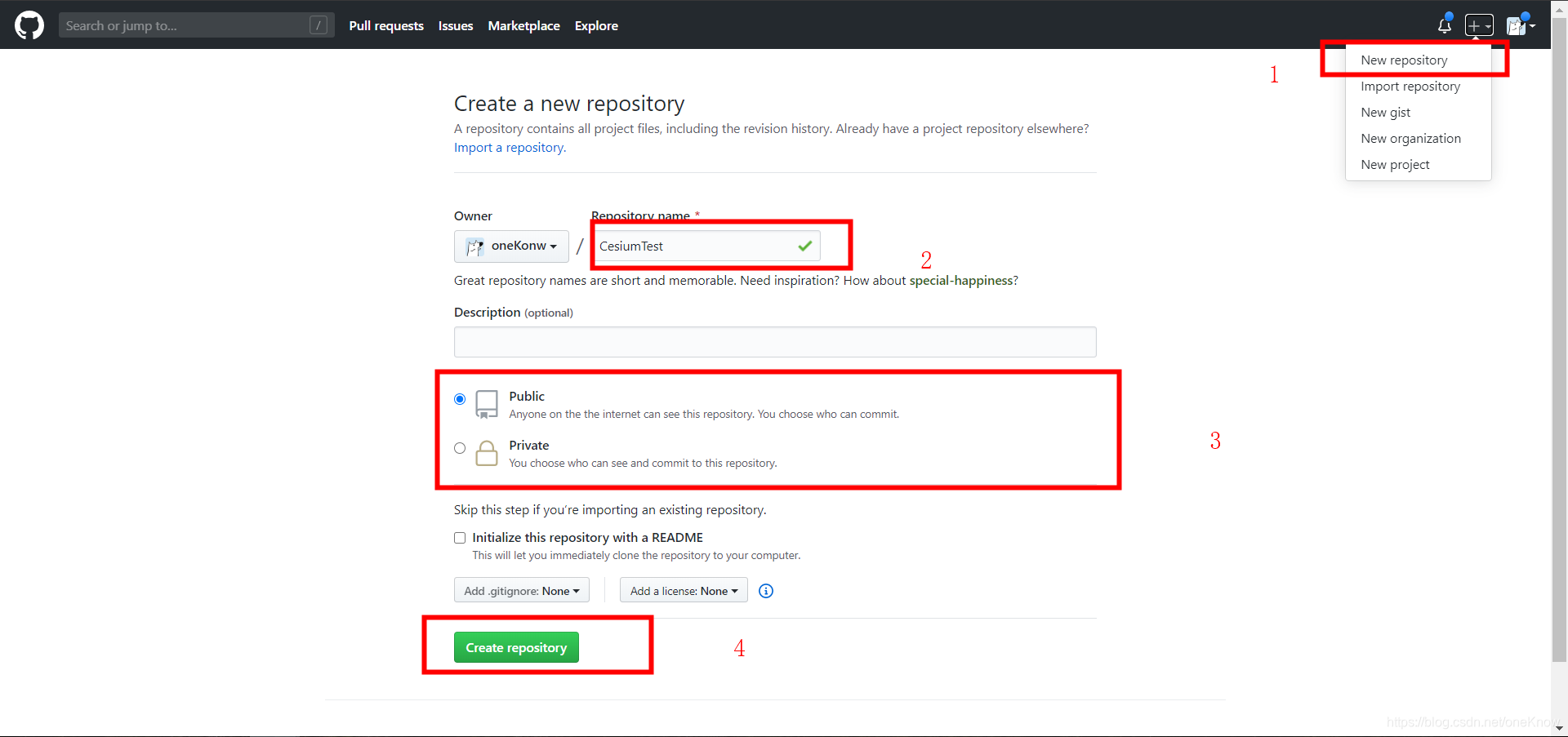Click the Owner label

pos(473,216)
